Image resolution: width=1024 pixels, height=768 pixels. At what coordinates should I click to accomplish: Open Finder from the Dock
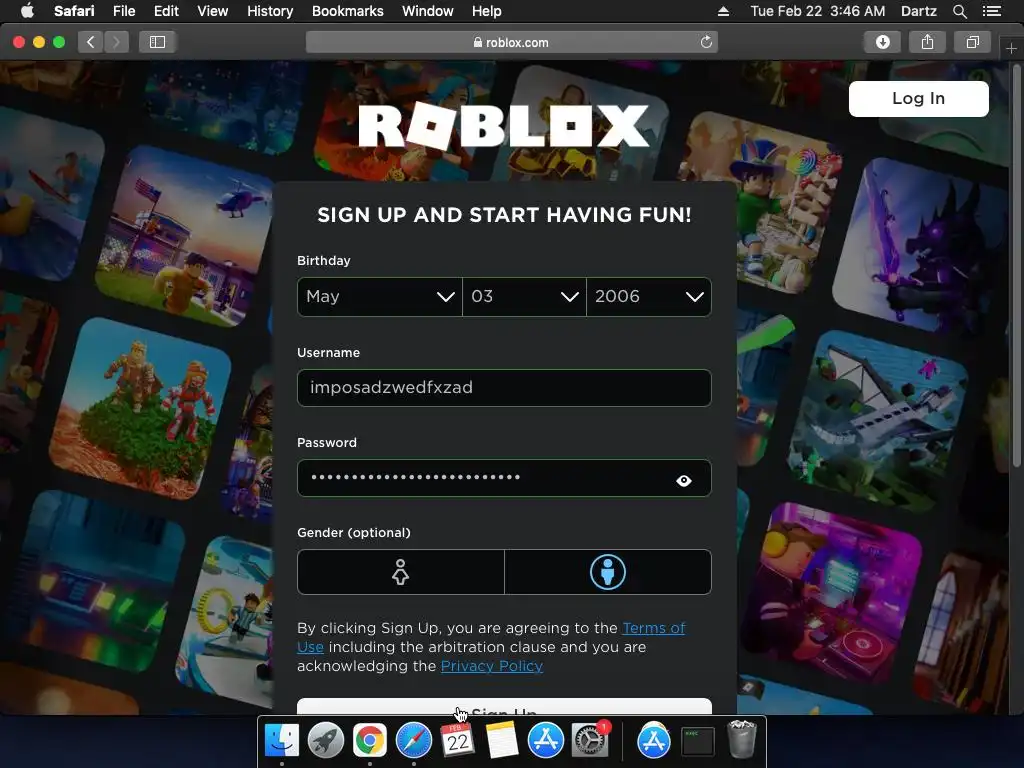pyautogui.click(x=281, y=741)
